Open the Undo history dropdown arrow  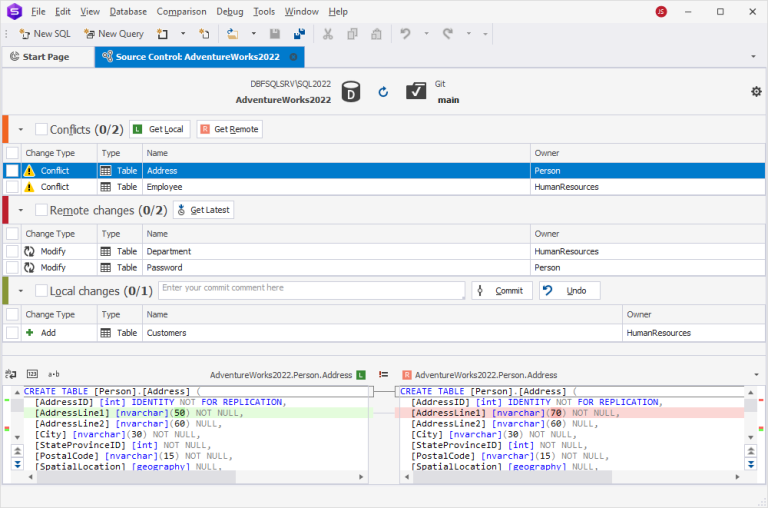click(x=426, y=34)
